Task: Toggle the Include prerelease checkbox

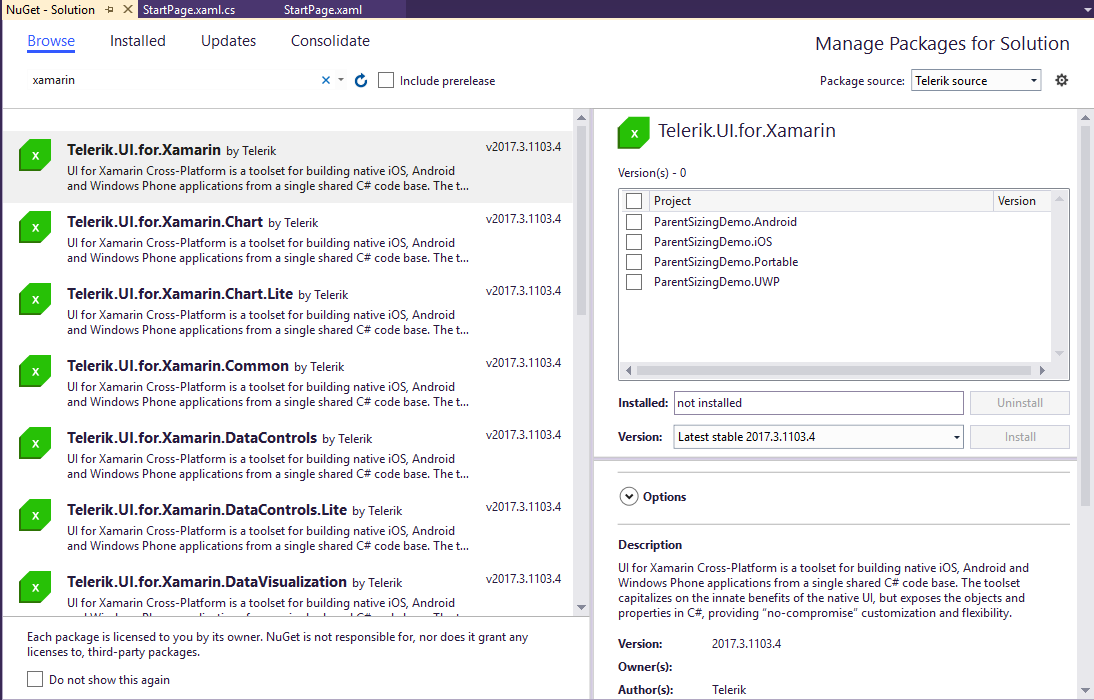Action: [x=386, y=80]
